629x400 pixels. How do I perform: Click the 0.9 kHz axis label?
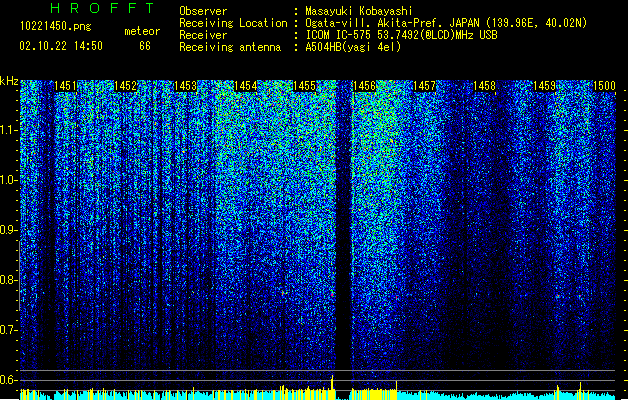[x=9, y=230]
